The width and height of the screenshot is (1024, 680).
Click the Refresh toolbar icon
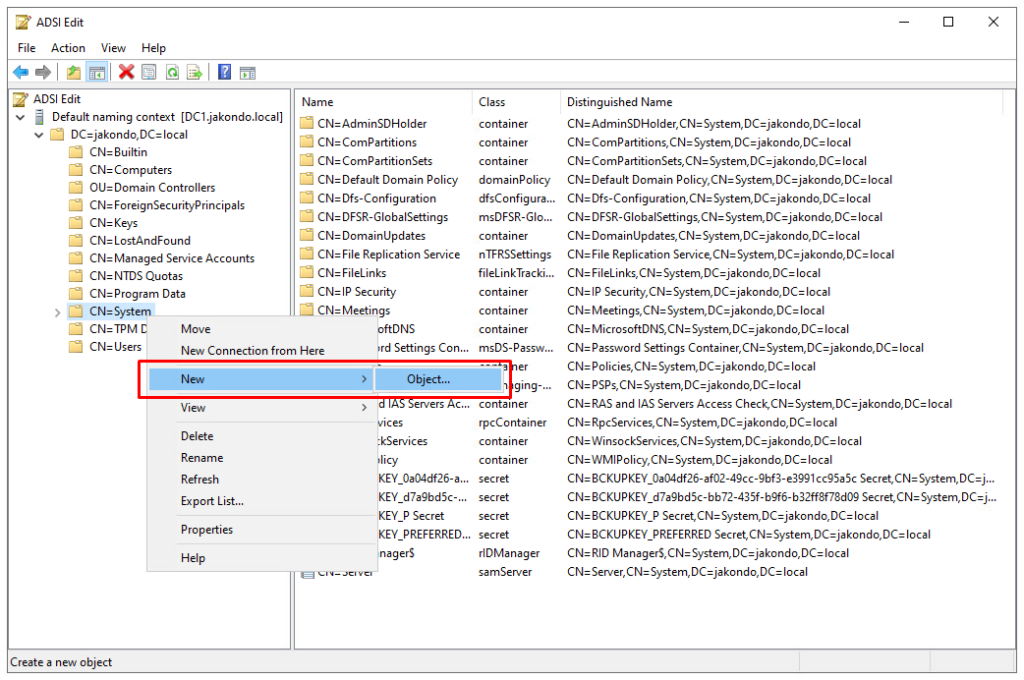click(172, 71)
